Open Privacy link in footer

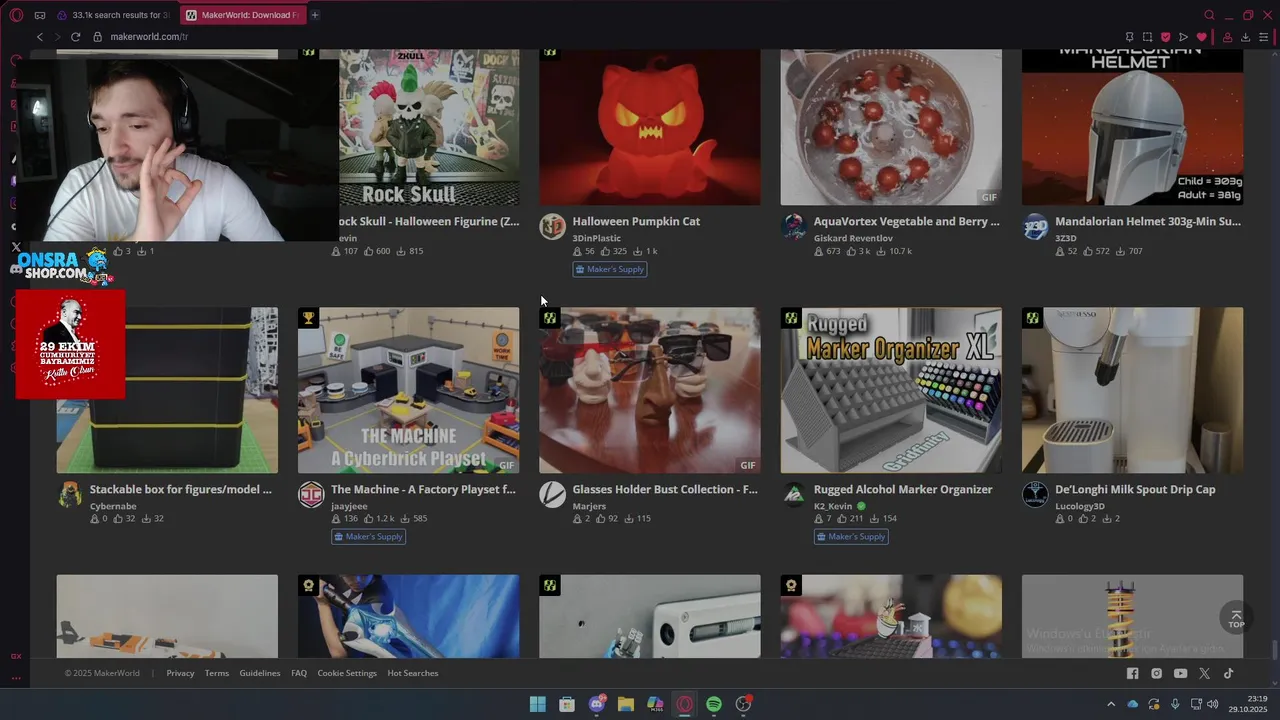[x=180, y=673]
